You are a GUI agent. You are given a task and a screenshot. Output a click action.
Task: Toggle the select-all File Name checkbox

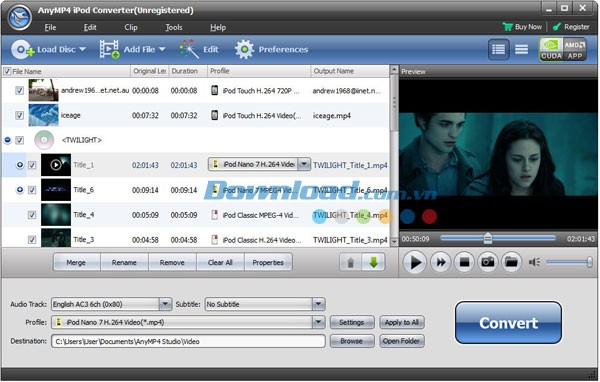click(7, 71)
